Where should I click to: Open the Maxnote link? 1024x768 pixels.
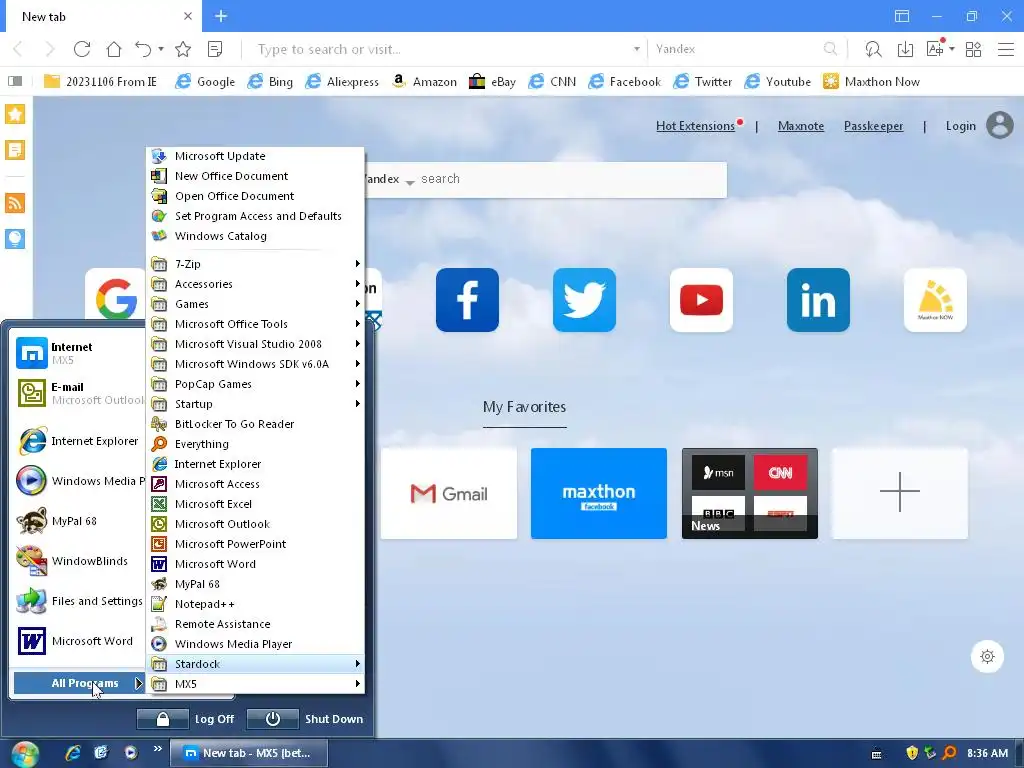tap(801, 126)
